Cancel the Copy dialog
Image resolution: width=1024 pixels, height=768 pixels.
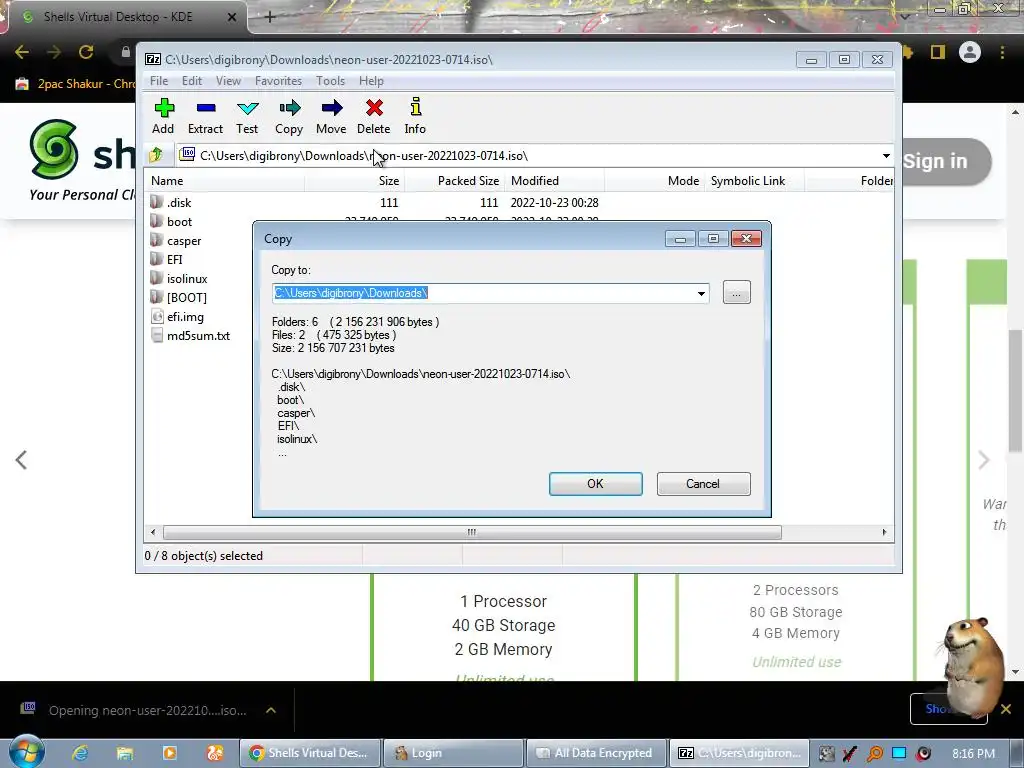[703, 484]
